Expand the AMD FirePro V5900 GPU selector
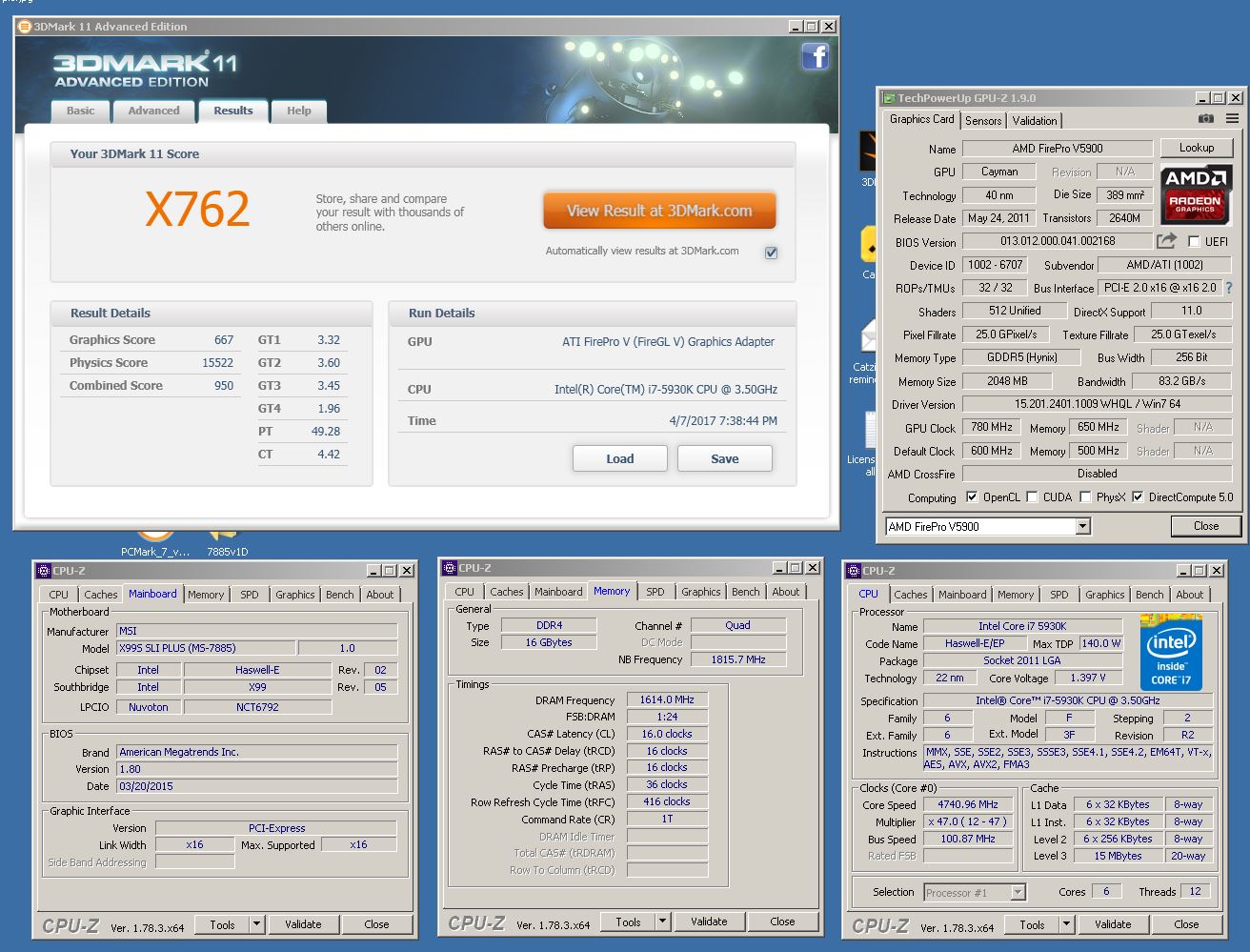This screenshot has height=952, width=1250. pyautogui.click(x=1082, y=526)
